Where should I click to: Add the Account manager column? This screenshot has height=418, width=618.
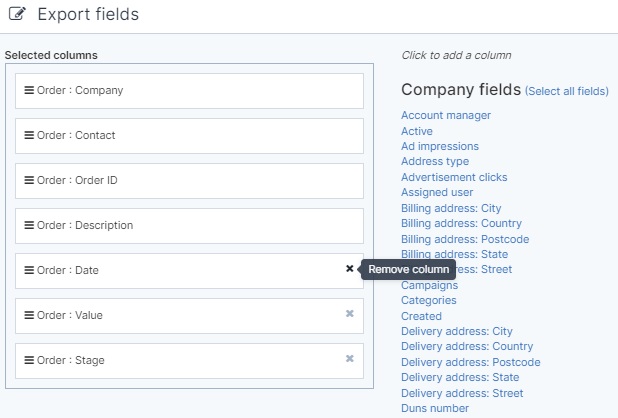[446, 115]
